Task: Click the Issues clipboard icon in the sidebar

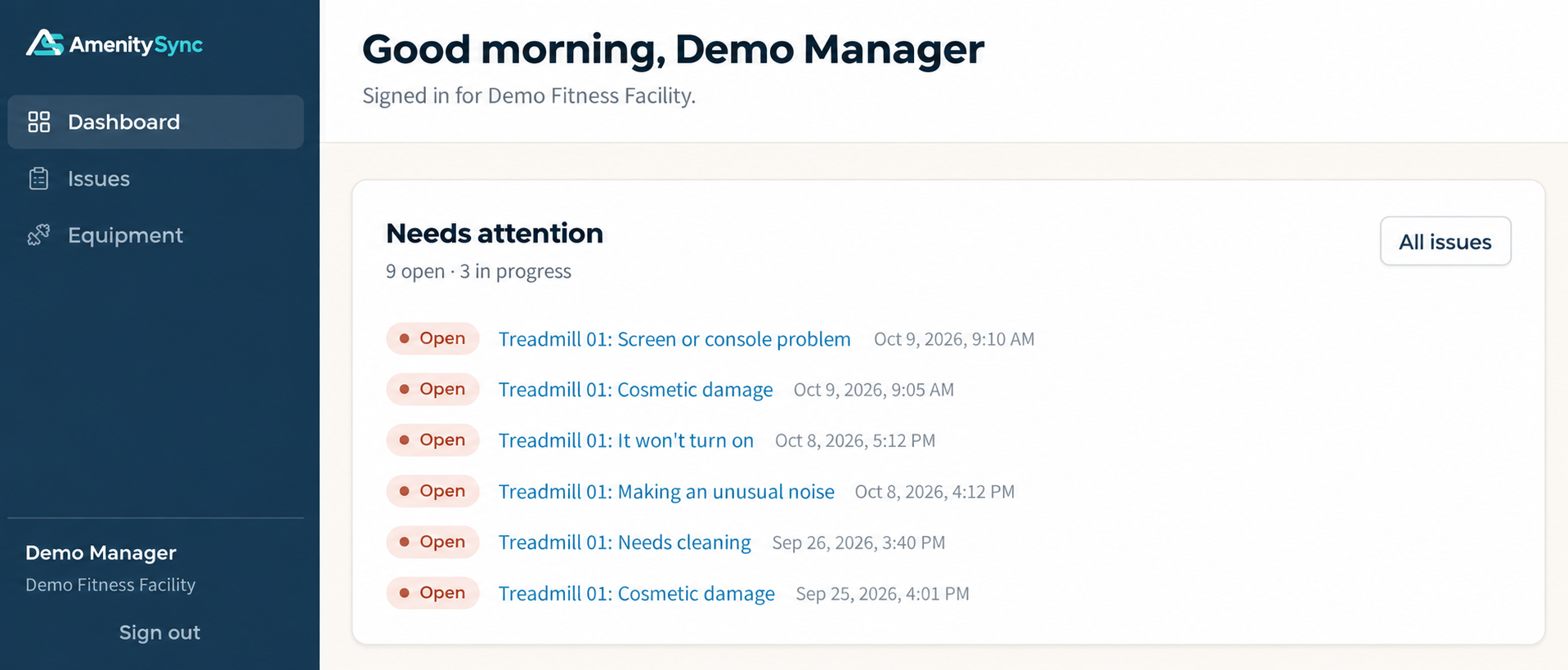Action: tap(38, 178)
